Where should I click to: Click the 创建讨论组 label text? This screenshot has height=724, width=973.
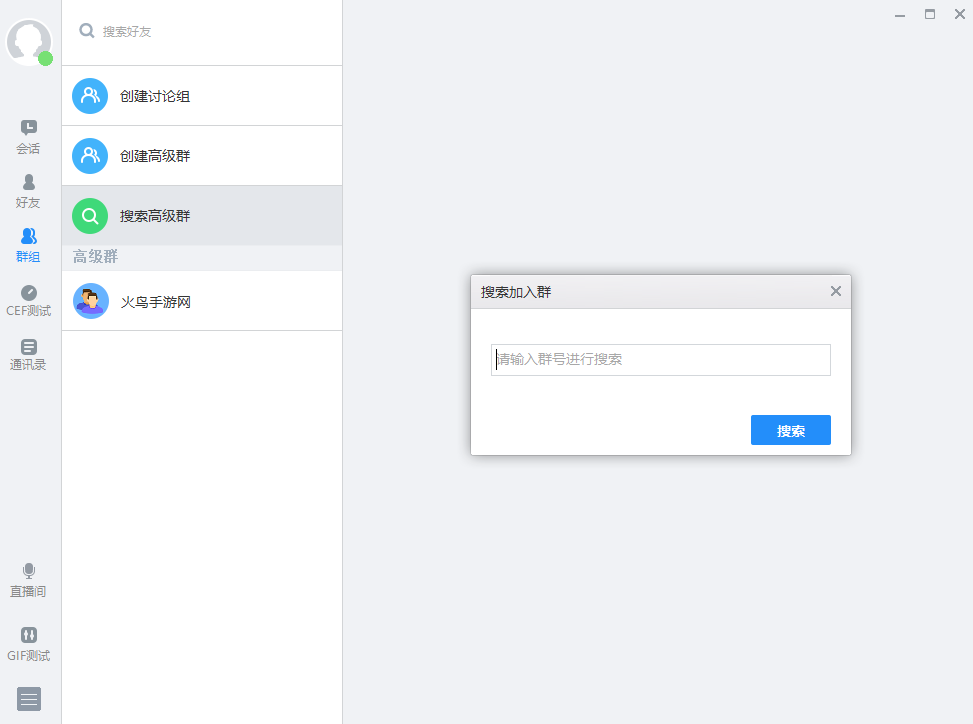point(155,96)
